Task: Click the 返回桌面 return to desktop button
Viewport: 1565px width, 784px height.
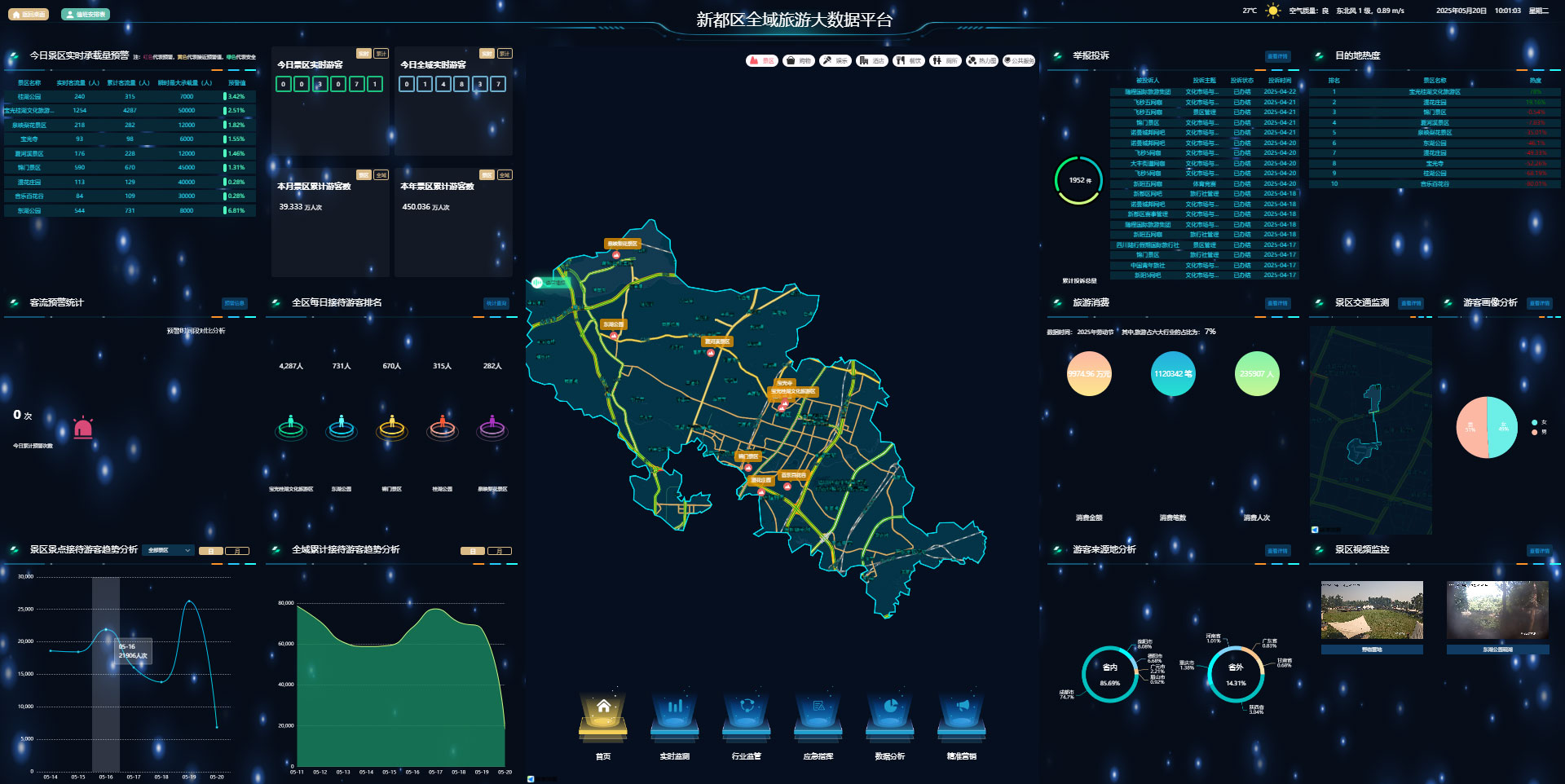Action: [x=29, y=15]
